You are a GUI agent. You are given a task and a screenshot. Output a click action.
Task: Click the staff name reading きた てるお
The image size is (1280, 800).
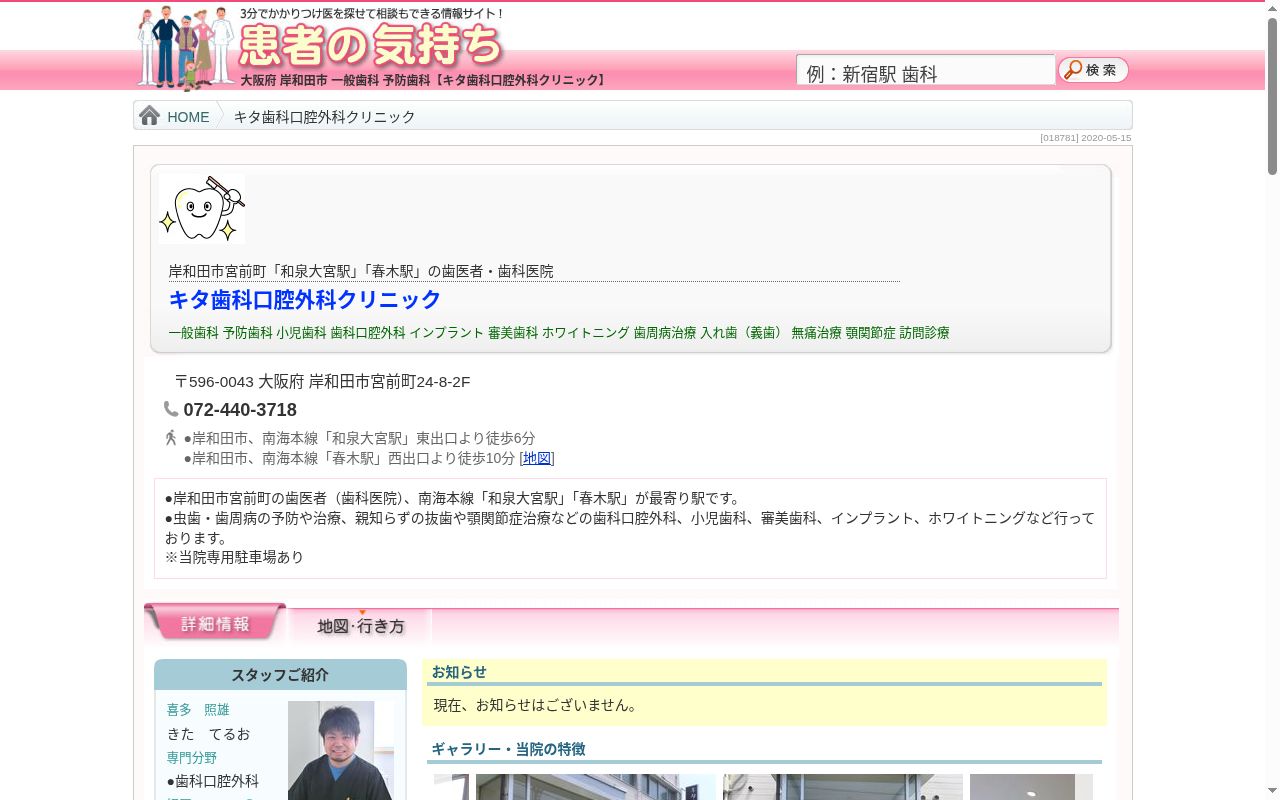point(208,734)
